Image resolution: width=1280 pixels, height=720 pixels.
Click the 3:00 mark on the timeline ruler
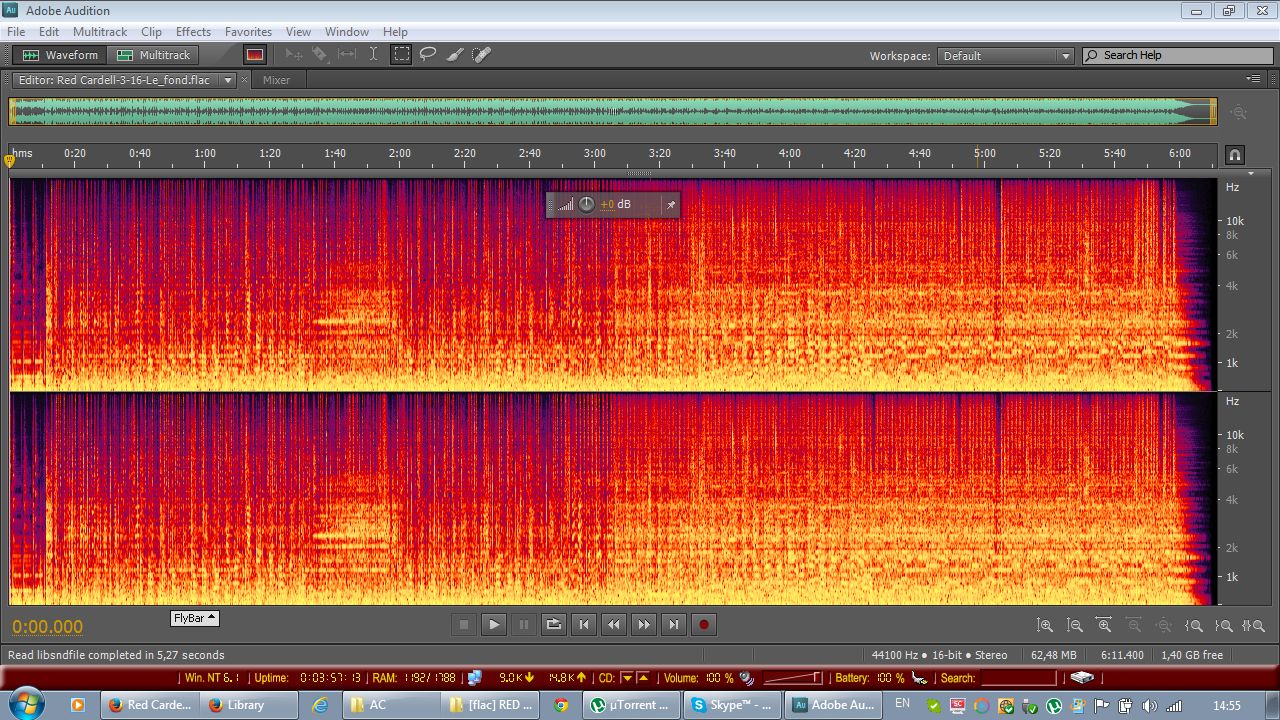point(595,153)
